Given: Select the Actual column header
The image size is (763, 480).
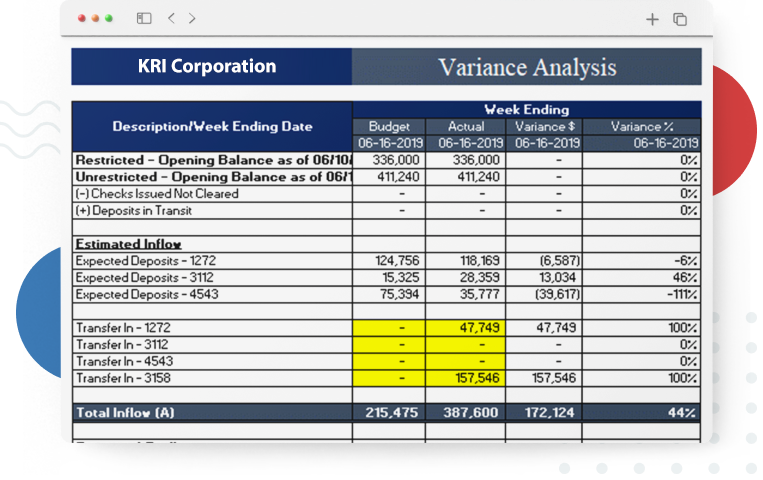Looking at the screenshot, I should coord(466,127).
